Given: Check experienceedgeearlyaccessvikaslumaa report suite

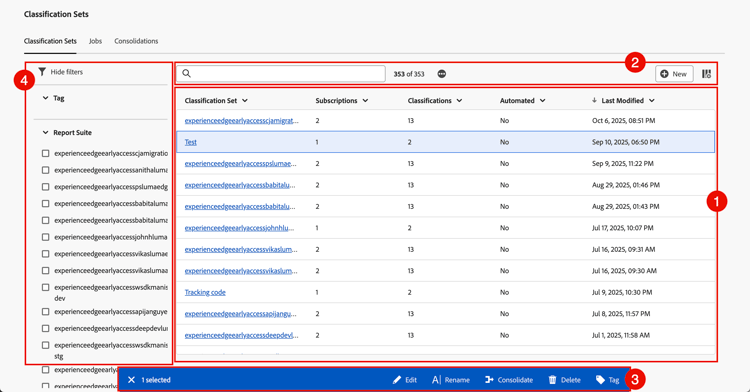Looking at the screenshot, I should pyautogui.click(x=45, y=271).
